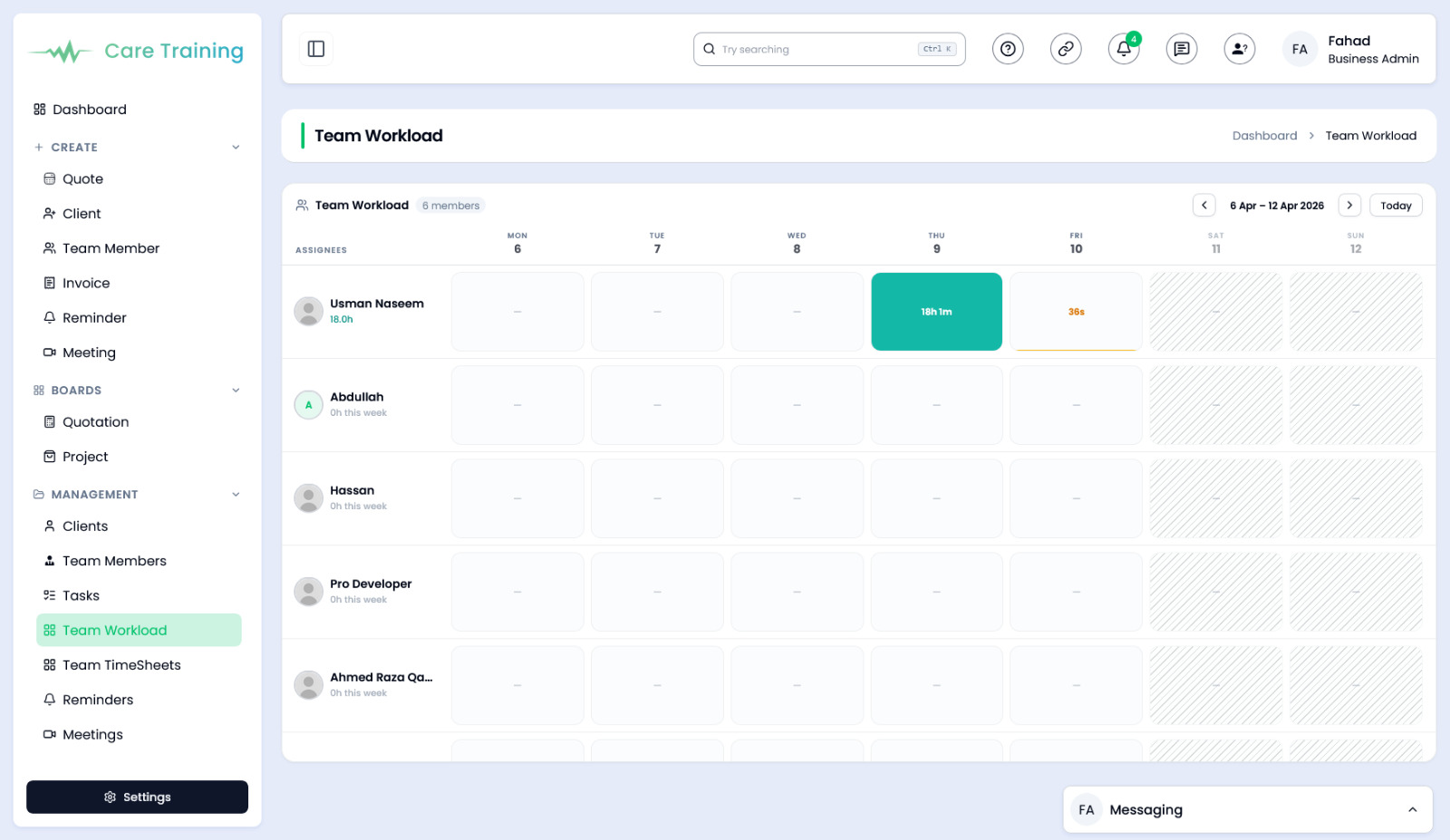The height and width of the screenshot is (840, 1450).
Task: Click the Care Training logo
Action: click(134, 51)
